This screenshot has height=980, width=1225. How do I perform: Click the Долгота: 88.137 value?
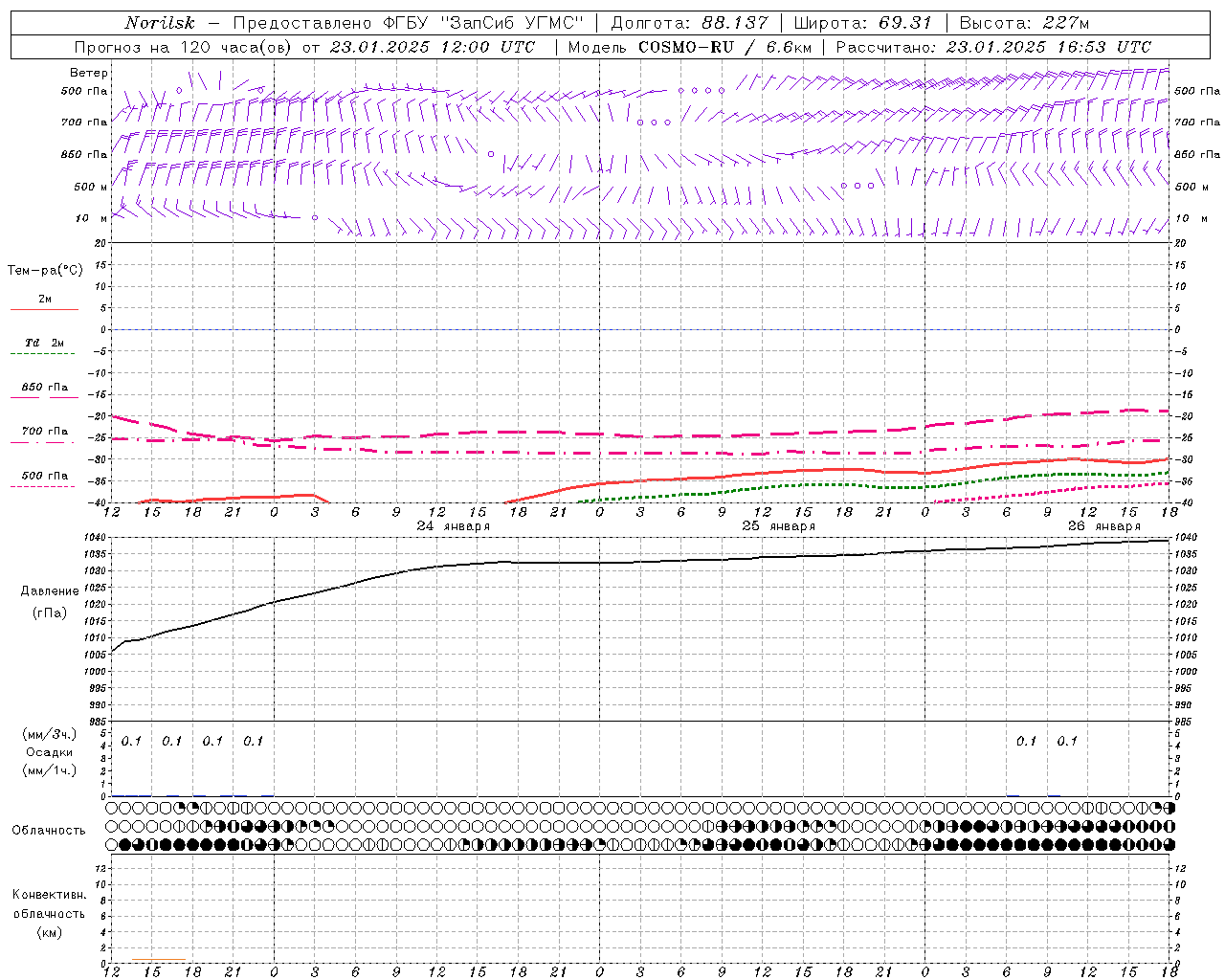click(689, 23)
